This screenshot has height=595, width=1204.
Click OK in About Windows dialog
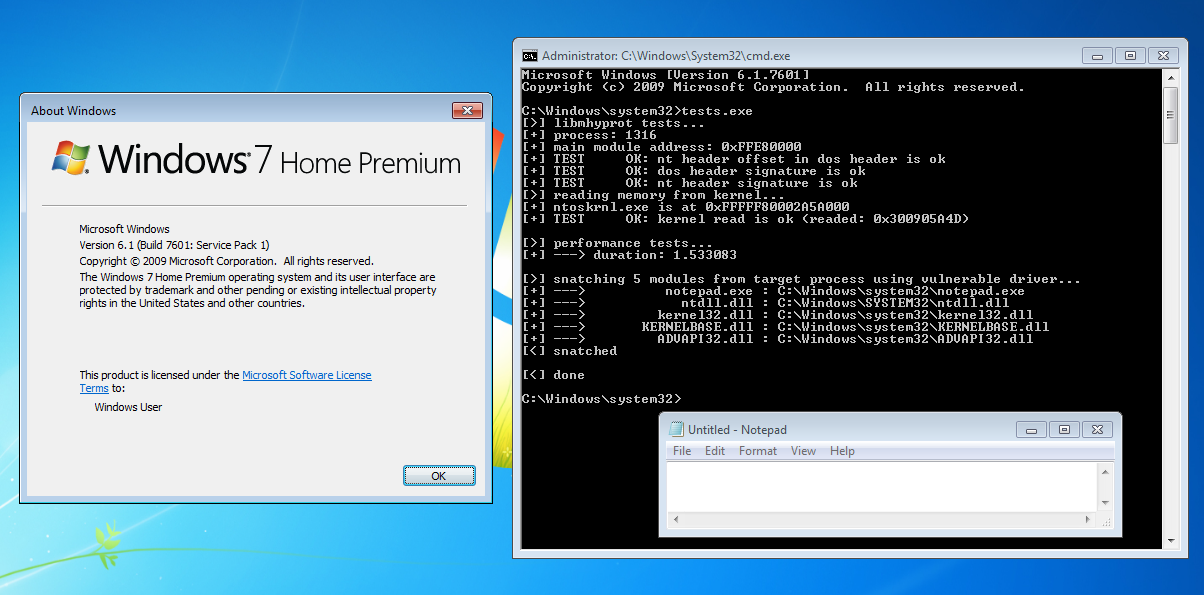tap(439, 476)
